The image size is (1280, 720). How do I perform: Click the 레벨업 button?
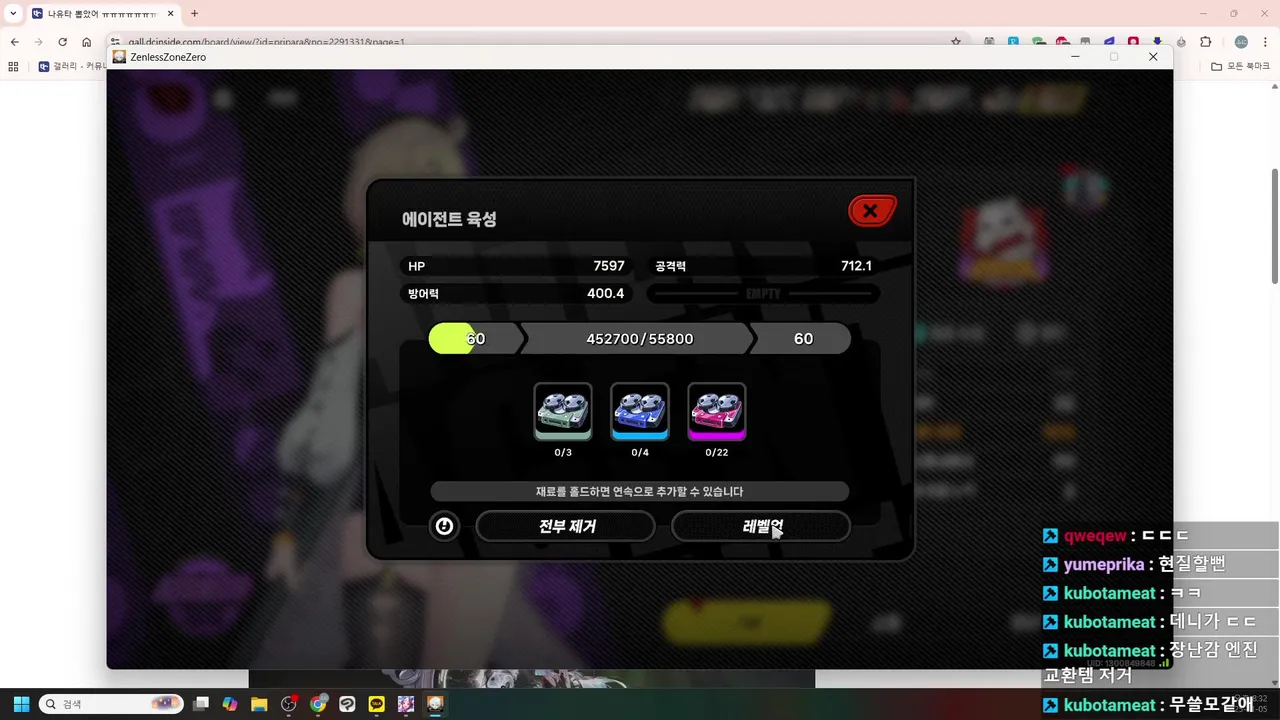pos(761,526)
